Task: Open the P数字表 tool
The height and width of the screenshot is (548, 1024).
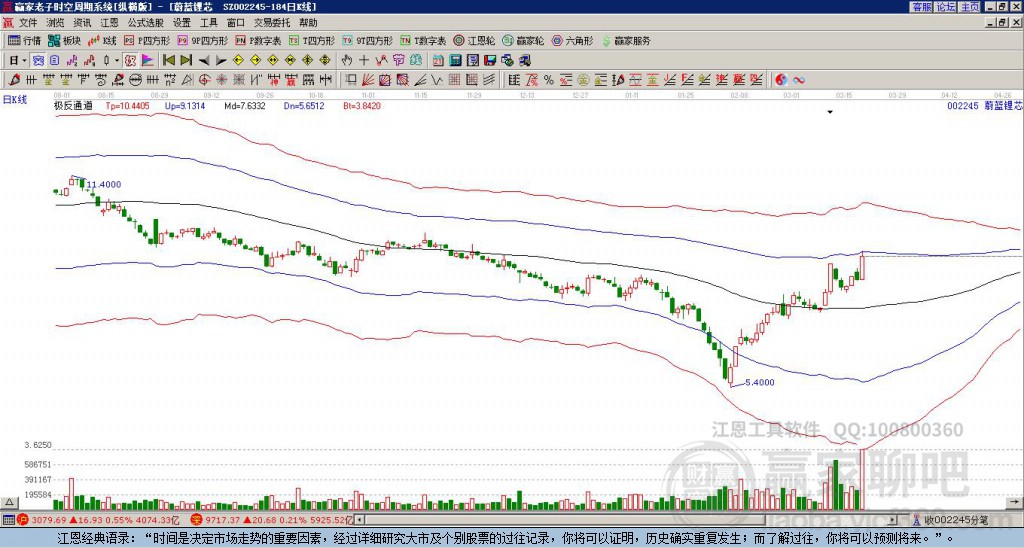Action: click(x=259, y=40)
